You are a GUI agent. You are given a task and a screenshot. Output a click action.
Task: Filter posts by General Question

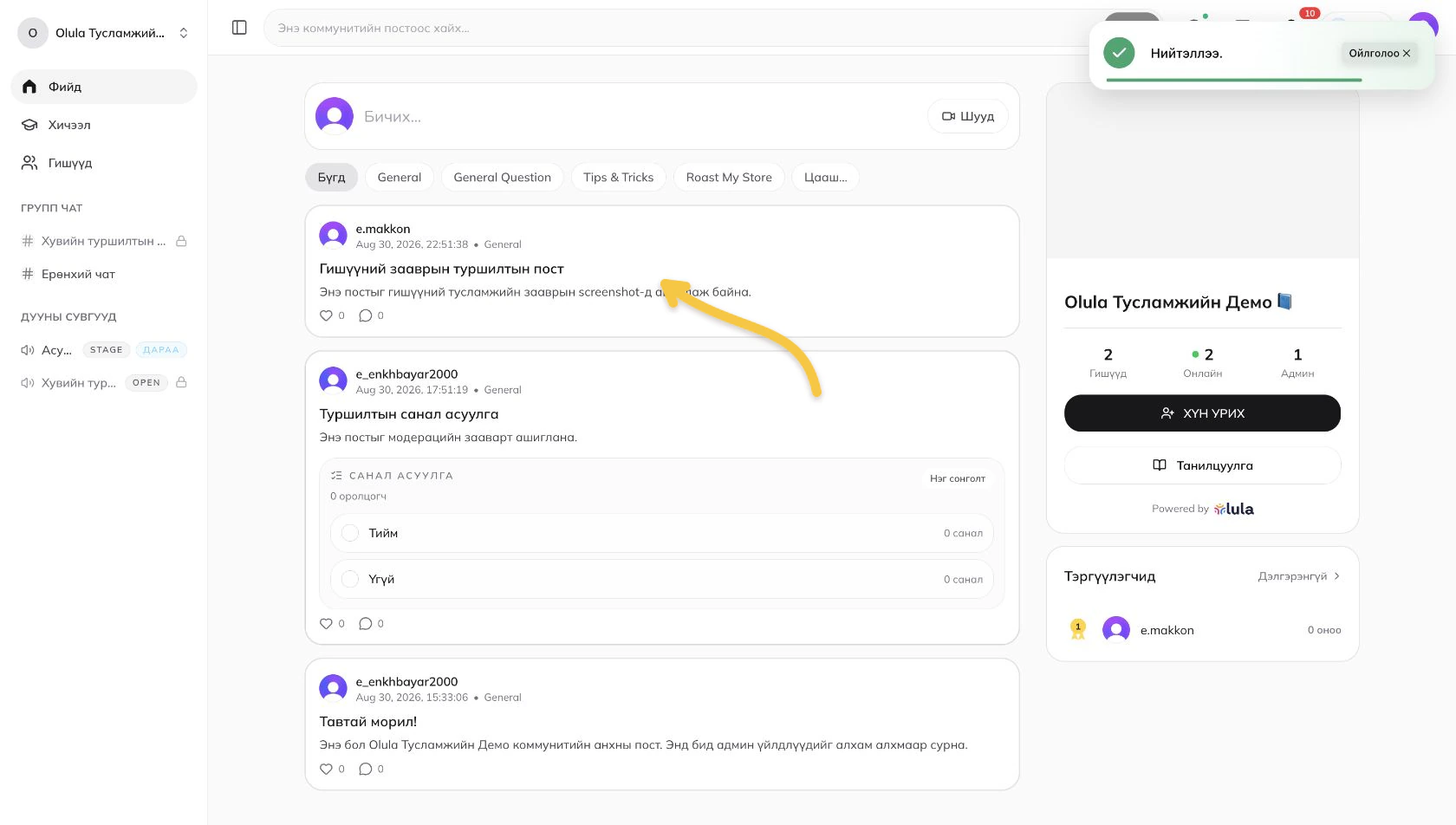503,177
